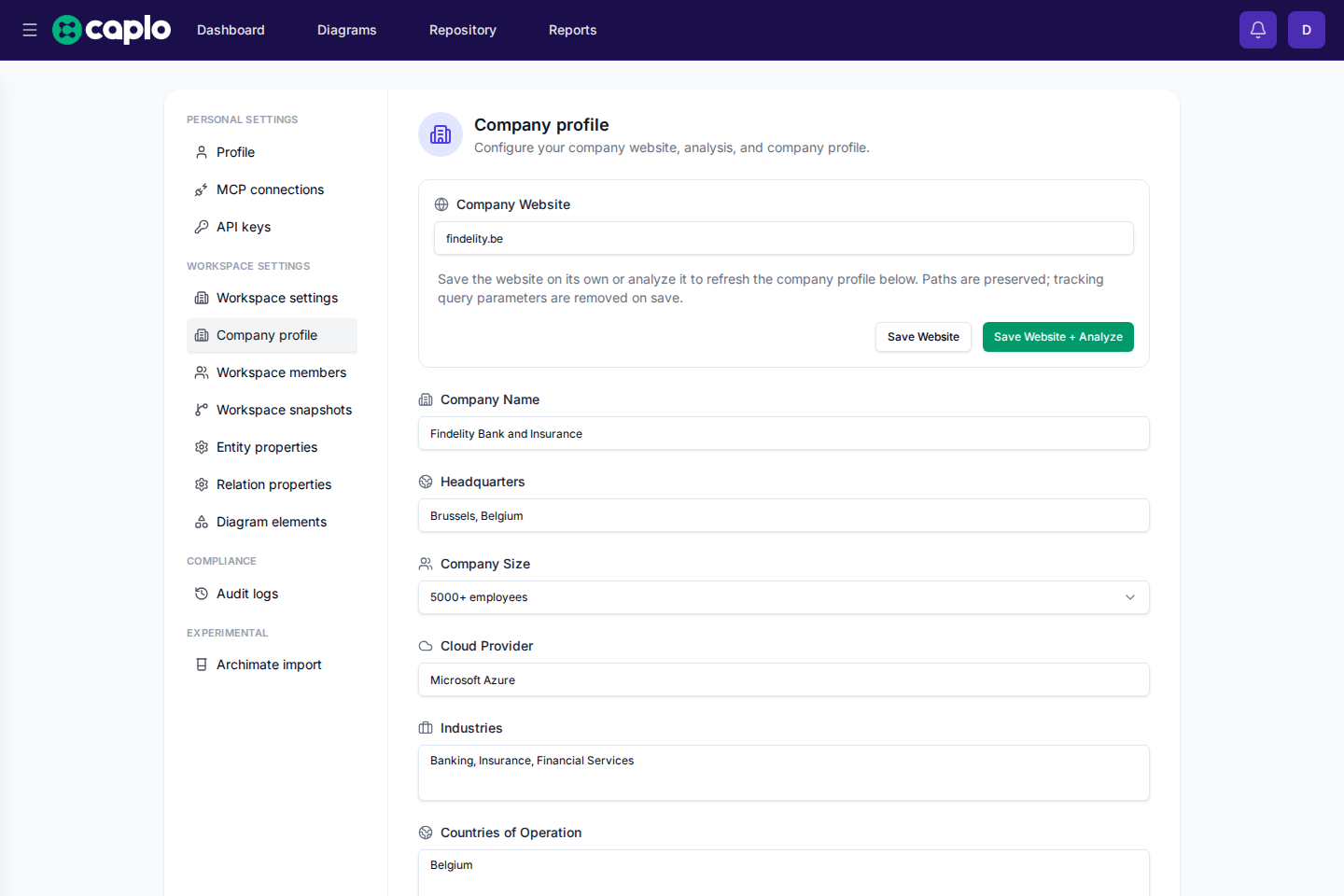Open Workspace members page
1344x896 pixels.
pos(272,372)
